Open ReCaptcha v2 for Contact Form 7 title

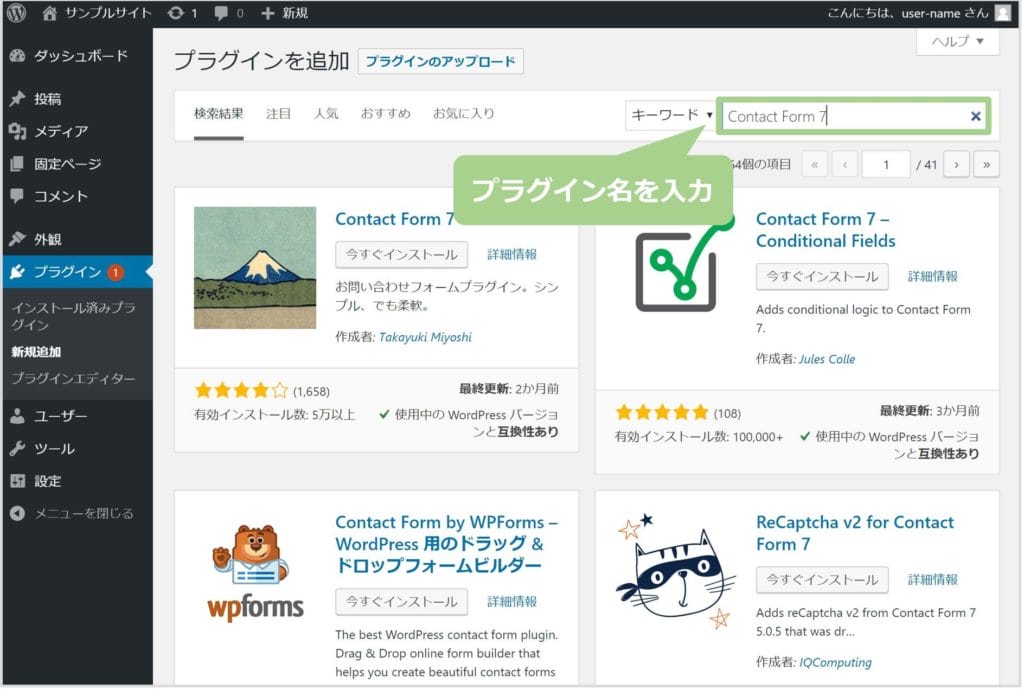coord(854,533)
